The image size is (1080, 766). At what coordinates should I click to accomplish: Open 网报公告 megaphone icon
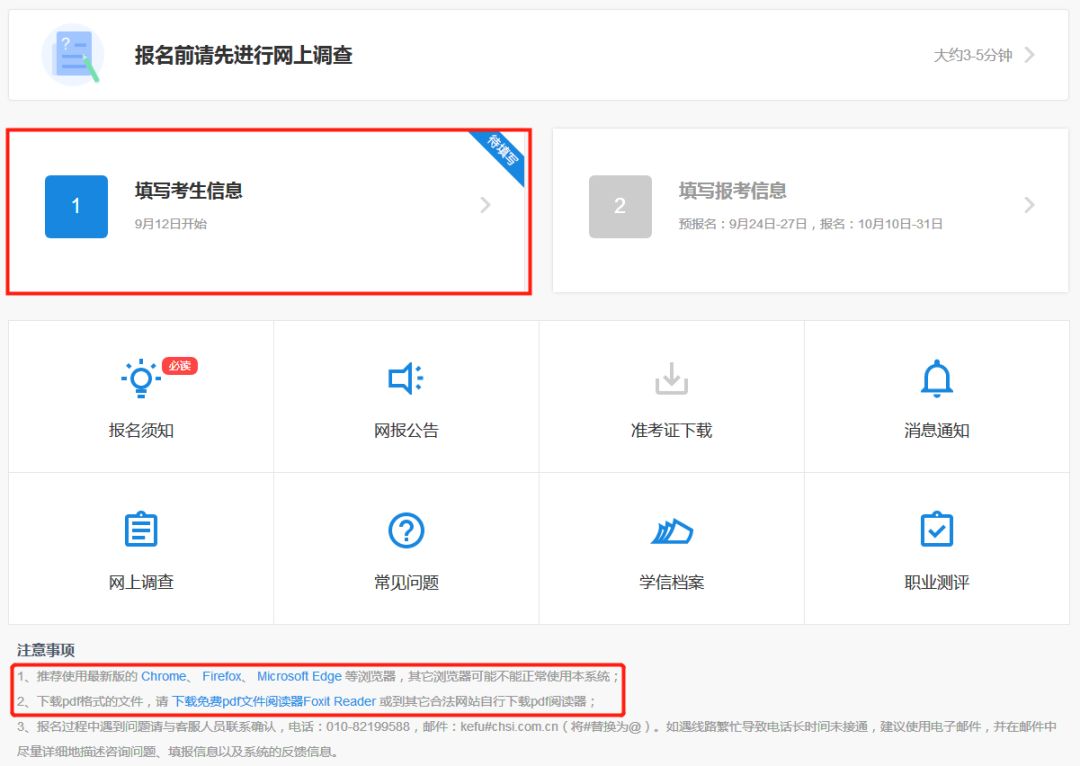406,379
